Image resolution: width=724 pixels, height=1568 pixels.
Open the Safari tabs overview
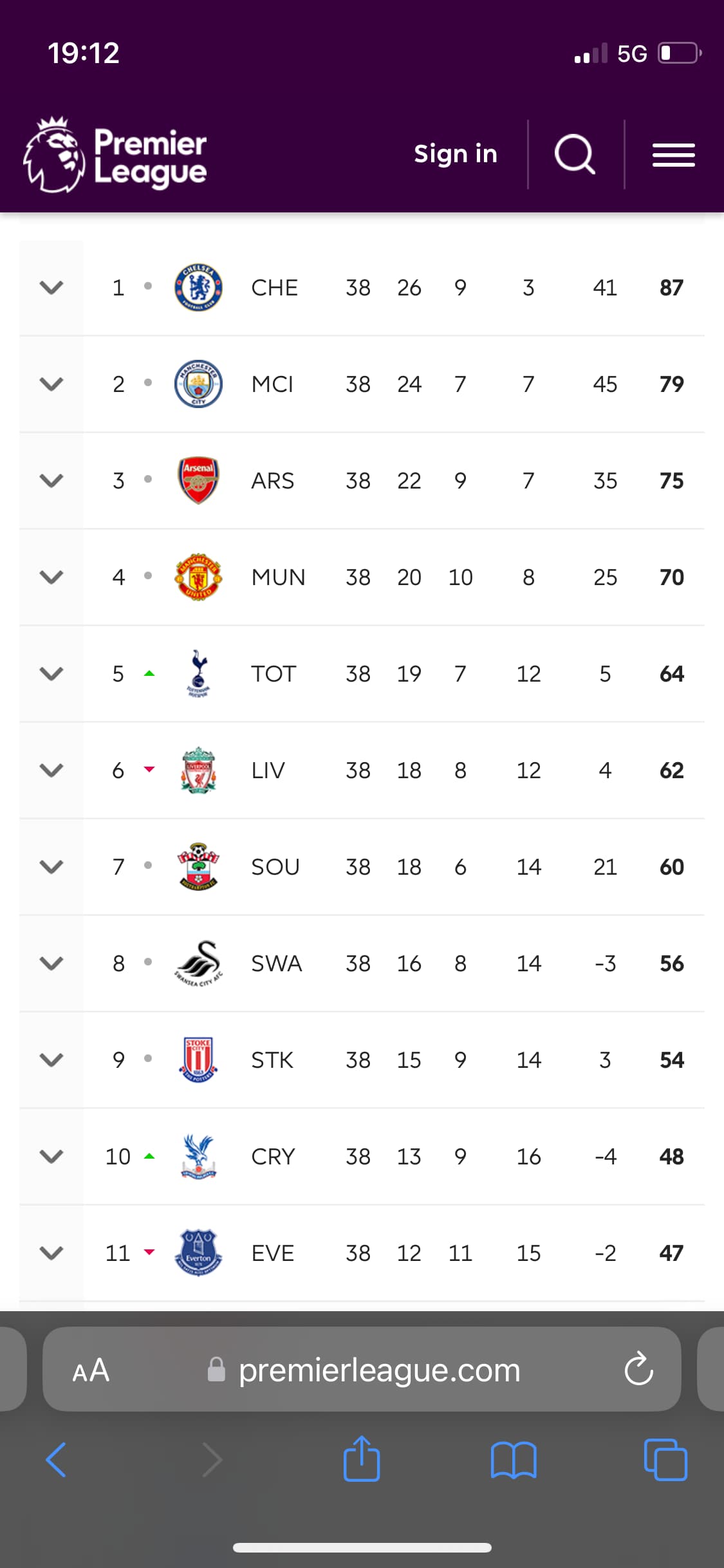[x=665, y=1459]
